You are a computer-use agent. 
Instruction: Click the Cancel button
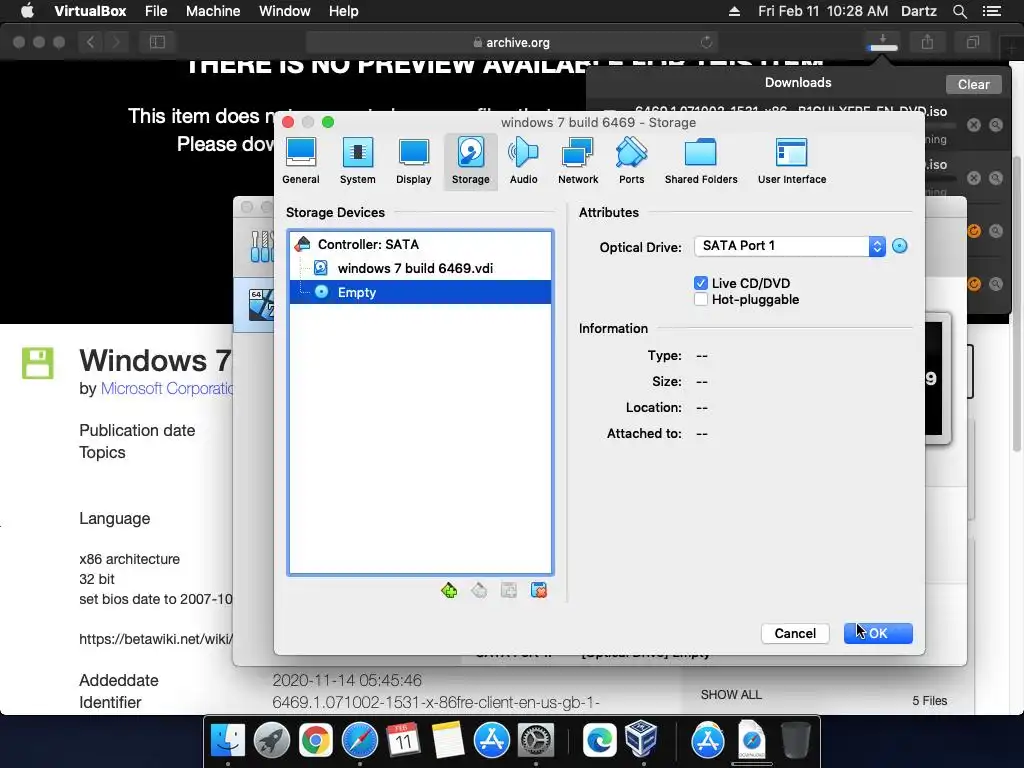point(795,633)
